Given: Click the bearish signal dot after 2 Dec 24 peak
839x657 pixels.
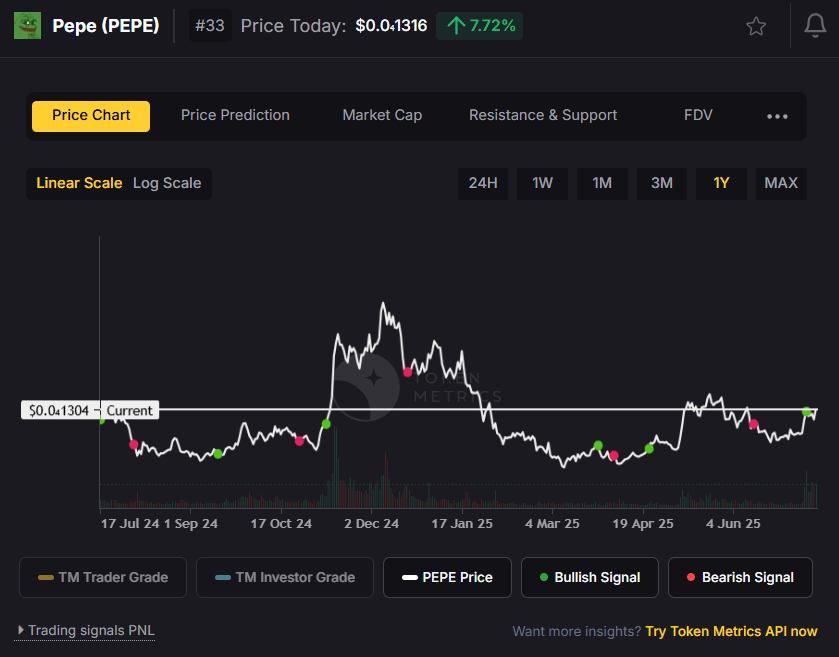Looking at the screenshot, I should point(408,372).
